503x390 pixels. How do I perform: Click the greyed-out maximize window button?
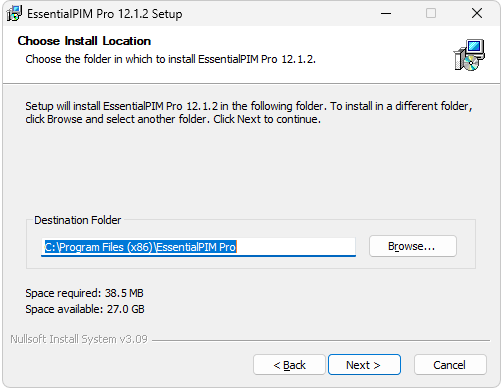pyautogui.click(x=431, y=13)
